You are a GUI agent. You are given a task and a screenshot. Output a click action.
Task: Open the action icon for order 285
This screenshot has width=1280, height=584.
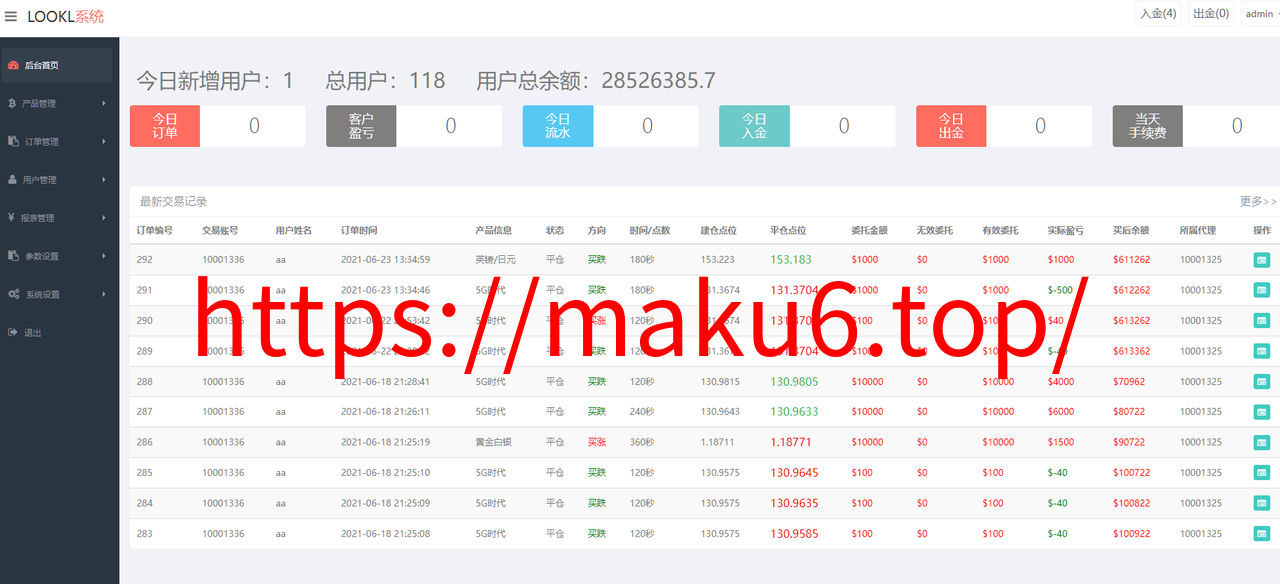[1261, 473]
